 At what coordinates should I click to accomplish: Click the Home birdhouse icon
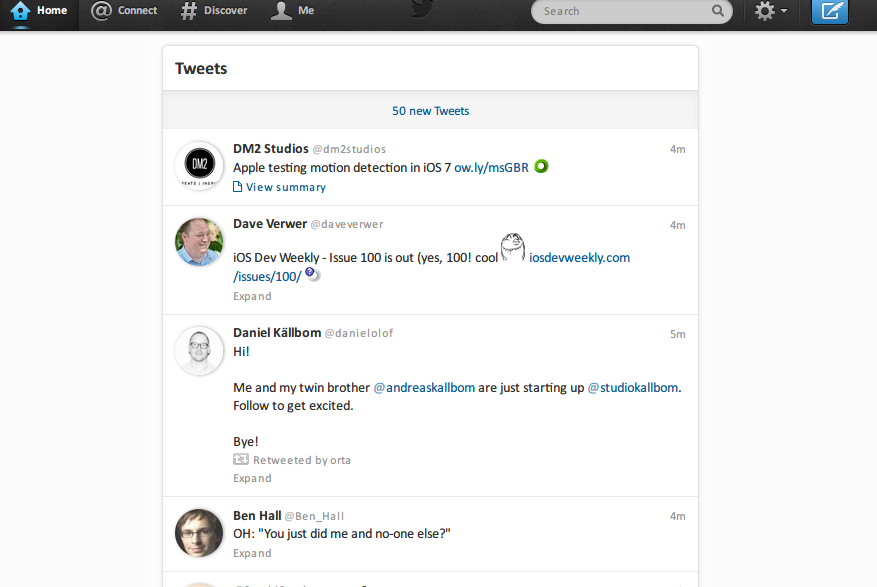pyautogui.click(x=20, y=11)
